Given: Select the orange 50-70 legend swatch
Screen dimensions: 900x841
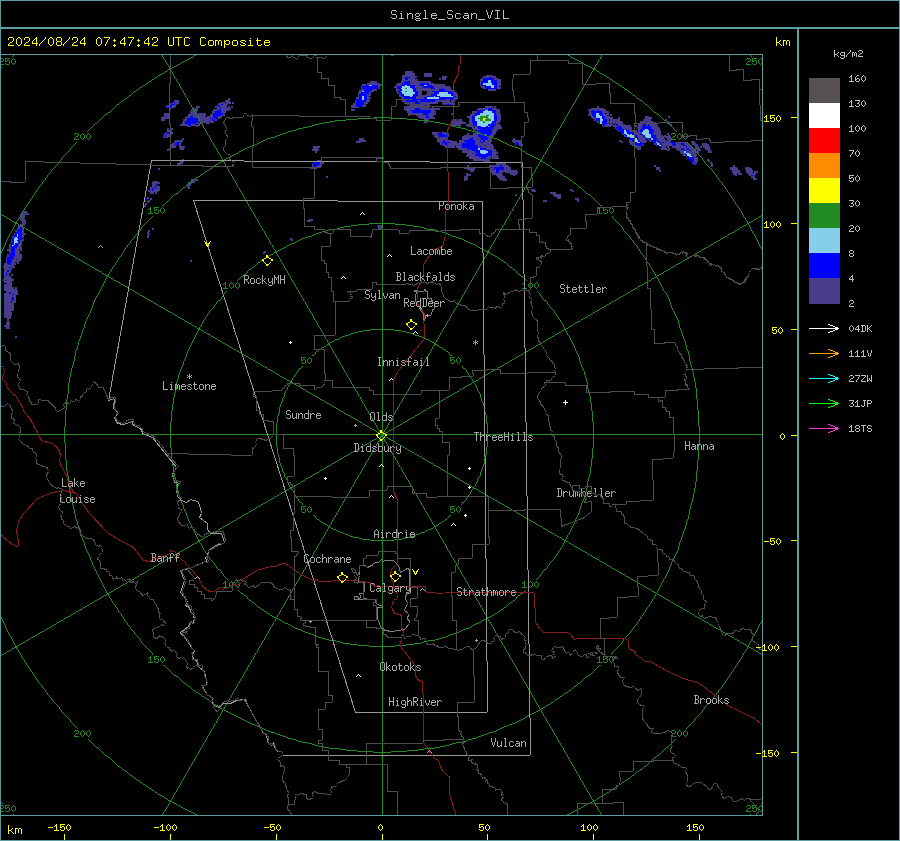Looking at the screenshot, I should tap(824, 165).
